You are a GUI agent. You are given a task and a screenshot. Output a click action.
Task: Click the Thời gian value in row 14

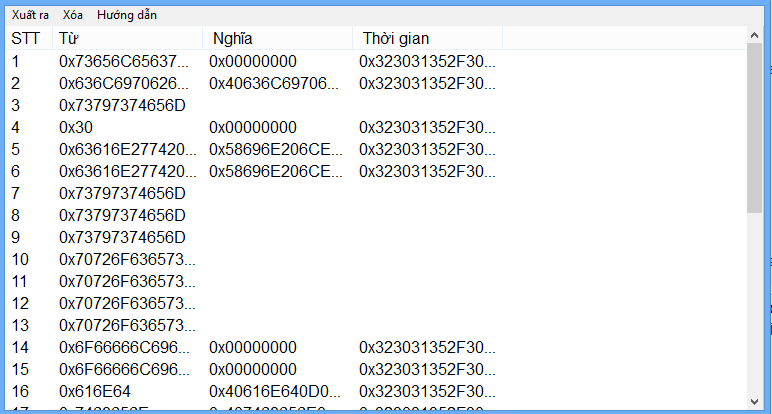(427, 348)
